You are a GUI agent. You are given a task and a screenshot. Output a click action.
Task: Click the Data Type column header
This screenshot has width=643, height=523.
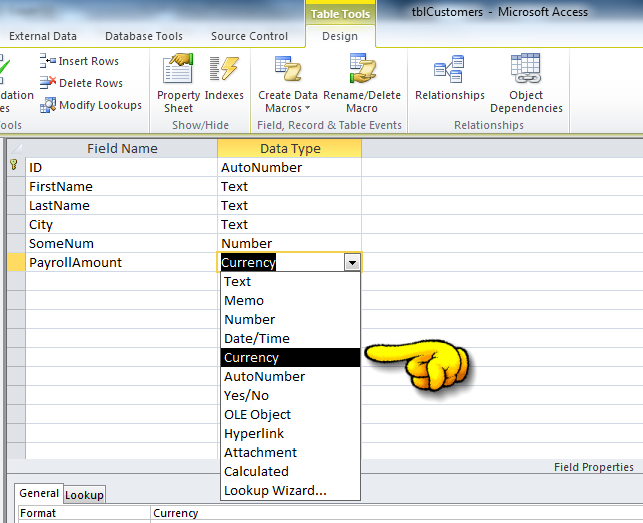(290, 148)
